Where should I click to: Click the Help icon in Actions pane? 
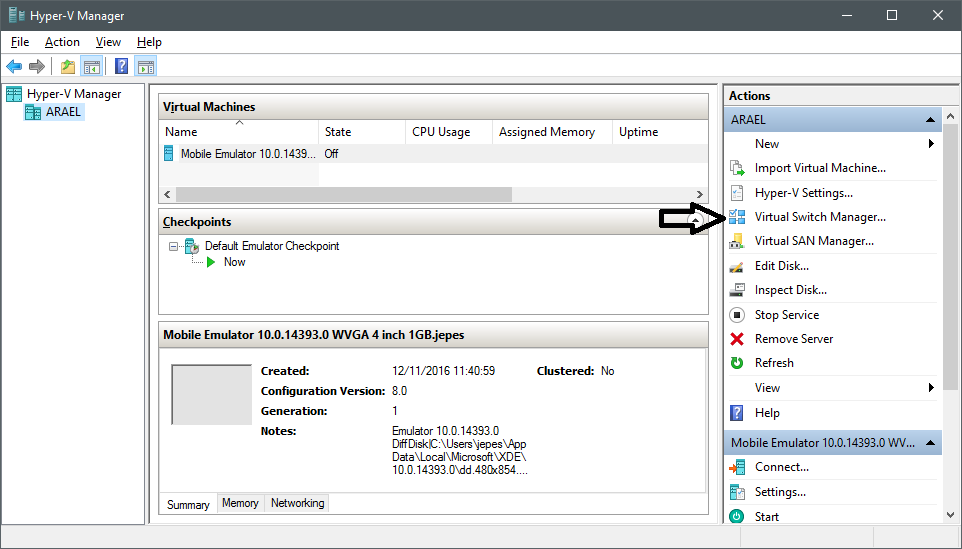(737, 413)
